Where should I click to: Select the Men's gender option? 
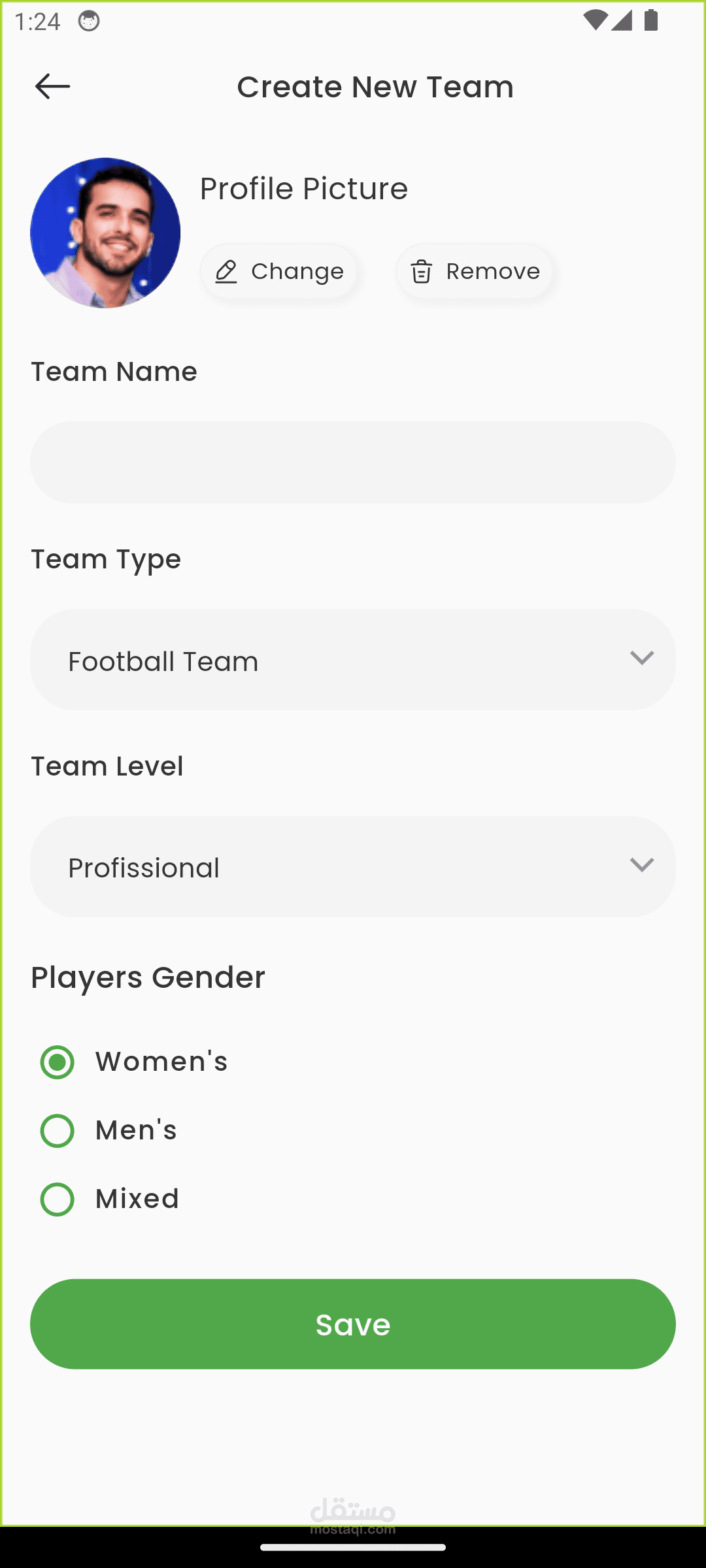[58, 1131]
